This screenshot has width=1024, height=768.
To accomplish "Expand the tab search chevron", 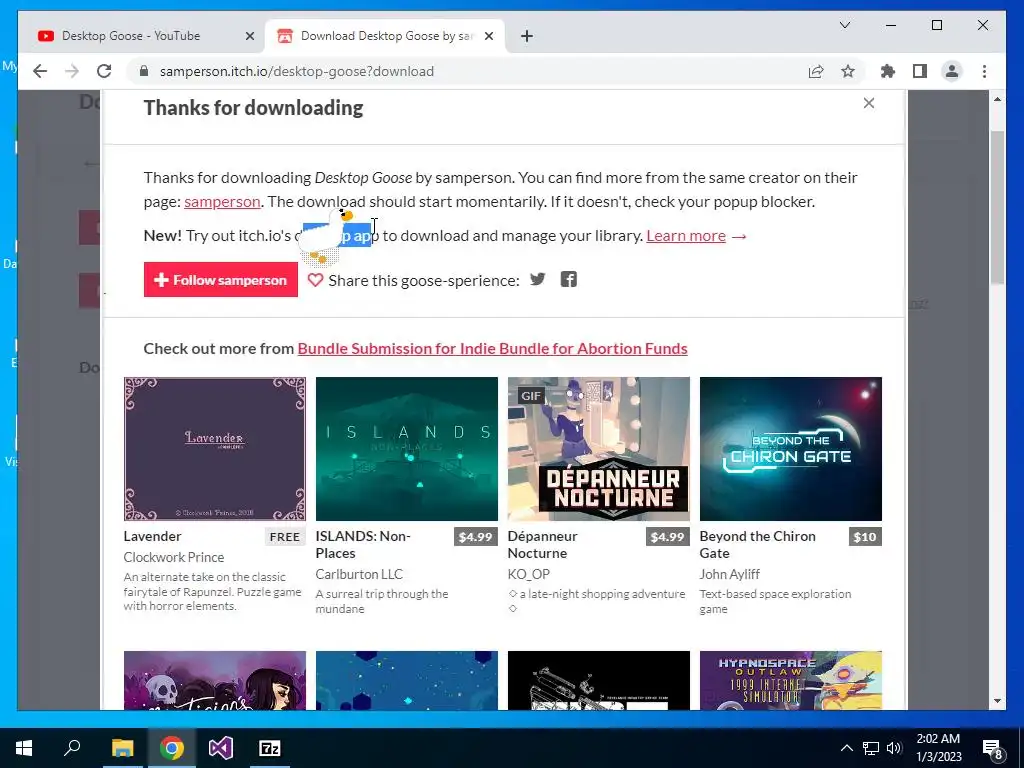I will tap(844, 25).
